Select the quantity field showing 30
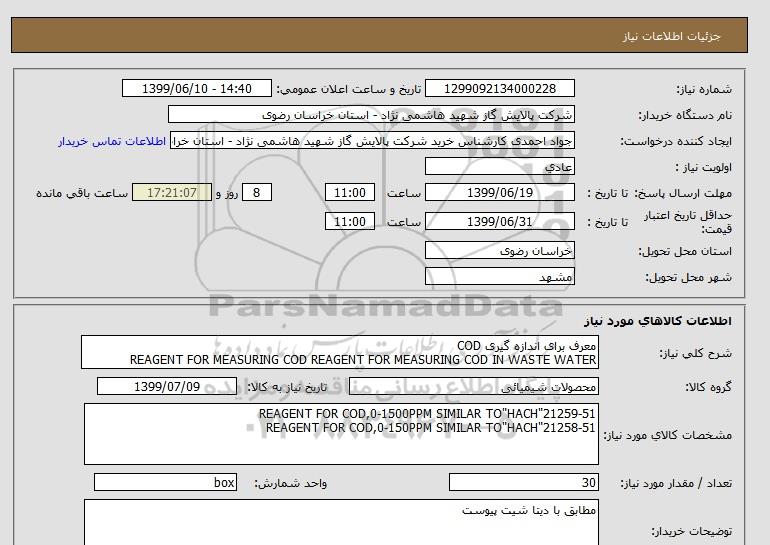The image size is (770, 545). click(523, 483)
